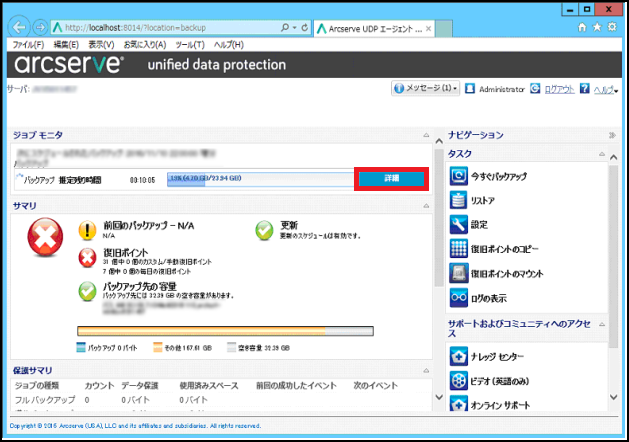Click the カウント column header
This screenshot has height=442, width=629.
click(99, 385)
